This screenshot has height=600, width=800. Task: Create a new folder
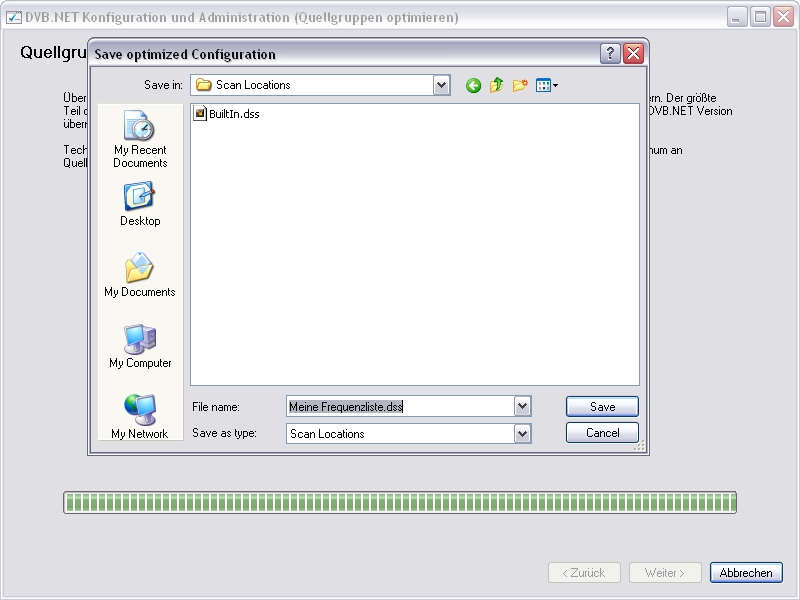(x=520, y=86)
